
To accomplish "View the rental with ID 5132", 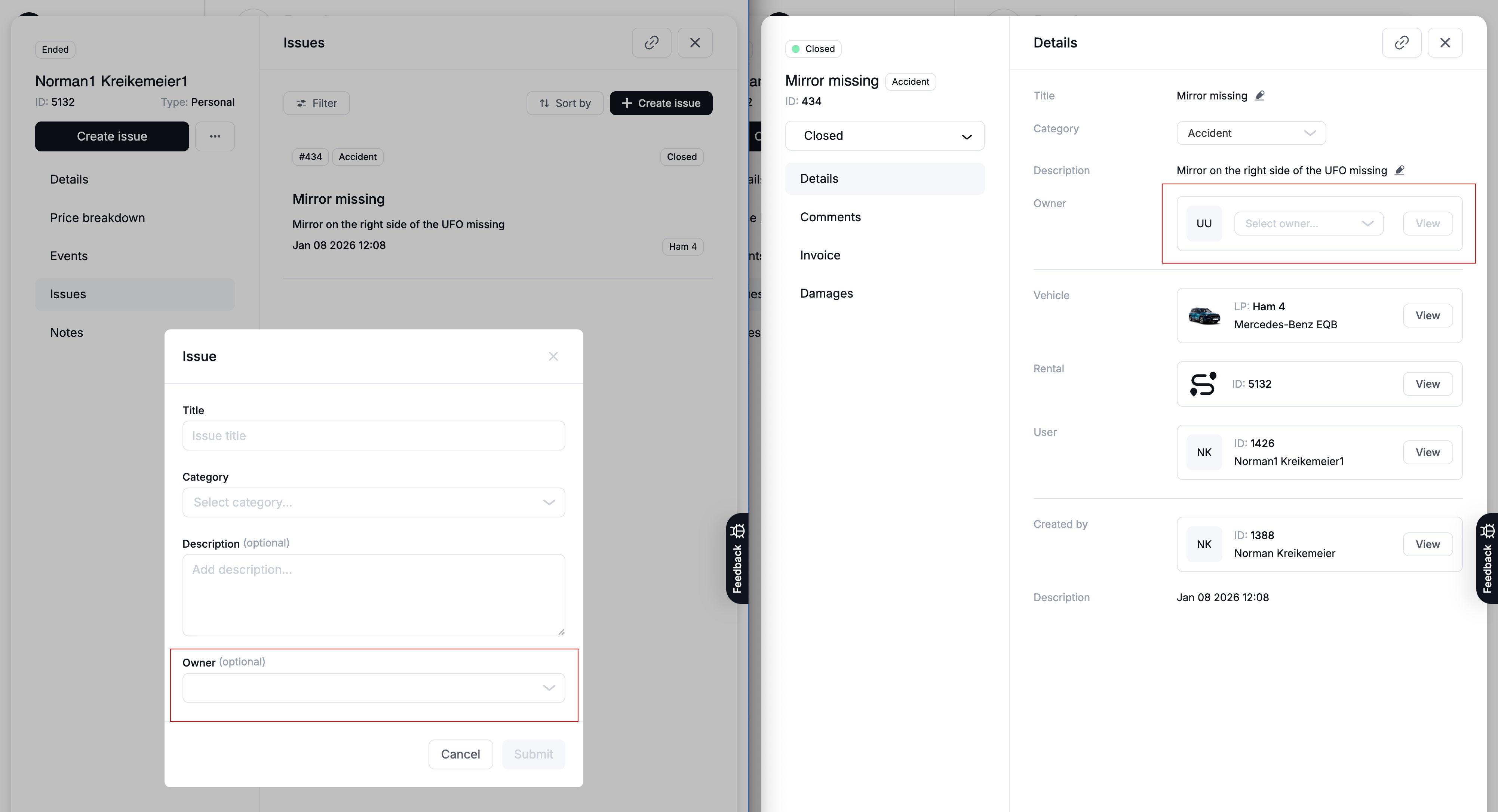I will [x=1427, y=384].
